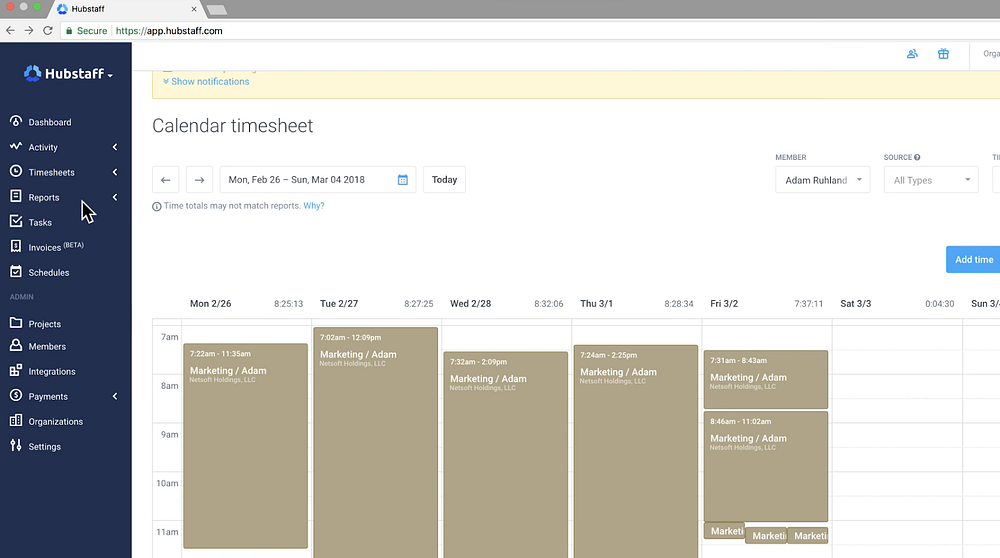Click the Reports document icon
The height and width of the screenshot is (558, 1000).
coord(16,196)
